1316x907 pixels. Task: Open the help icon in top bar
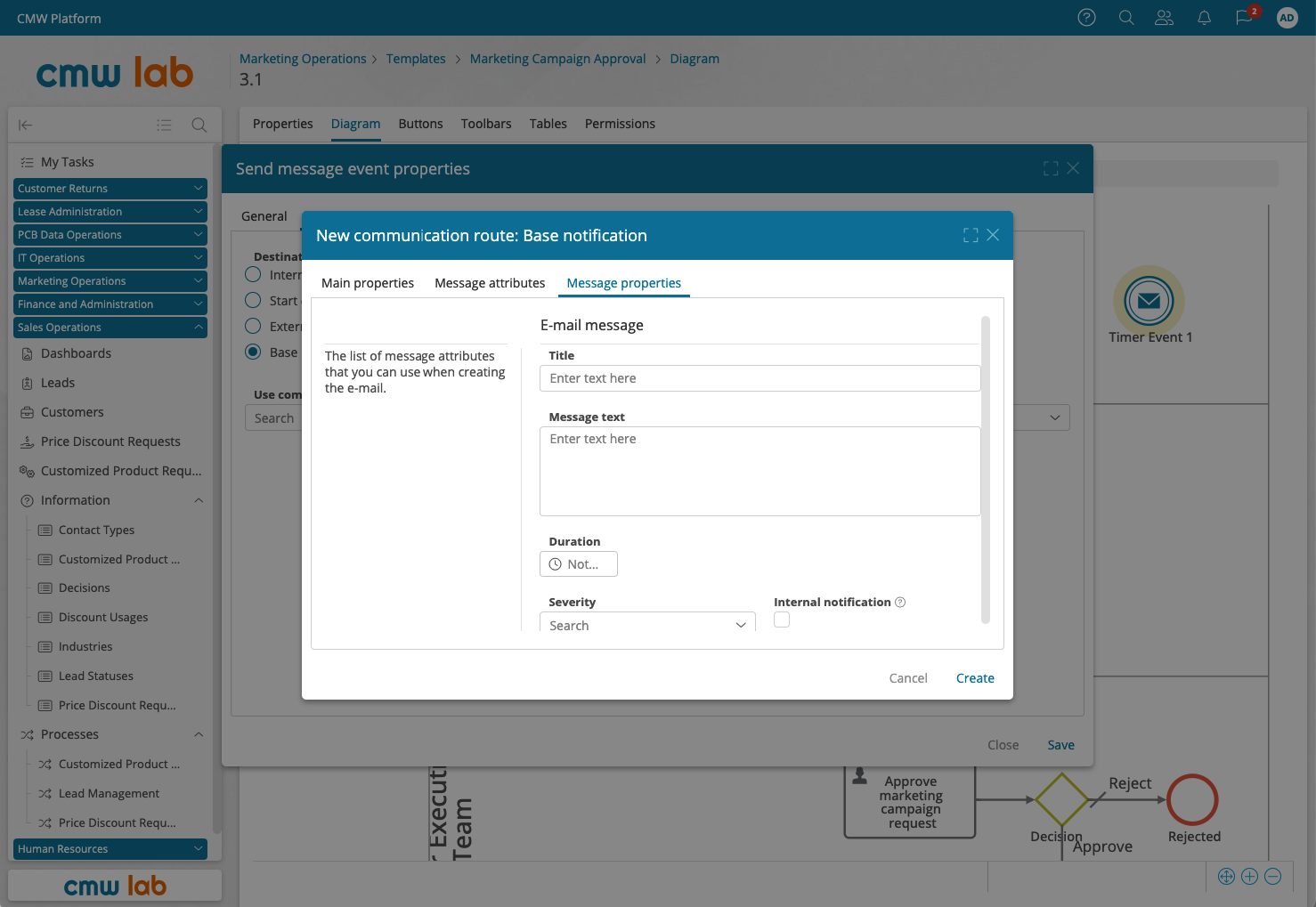[x=1086, y=18]
